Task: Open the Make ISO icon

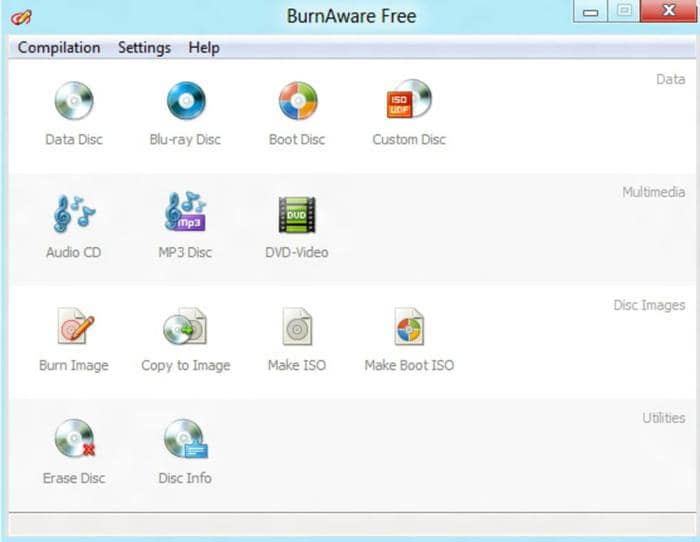Action: tap(297, 326)
